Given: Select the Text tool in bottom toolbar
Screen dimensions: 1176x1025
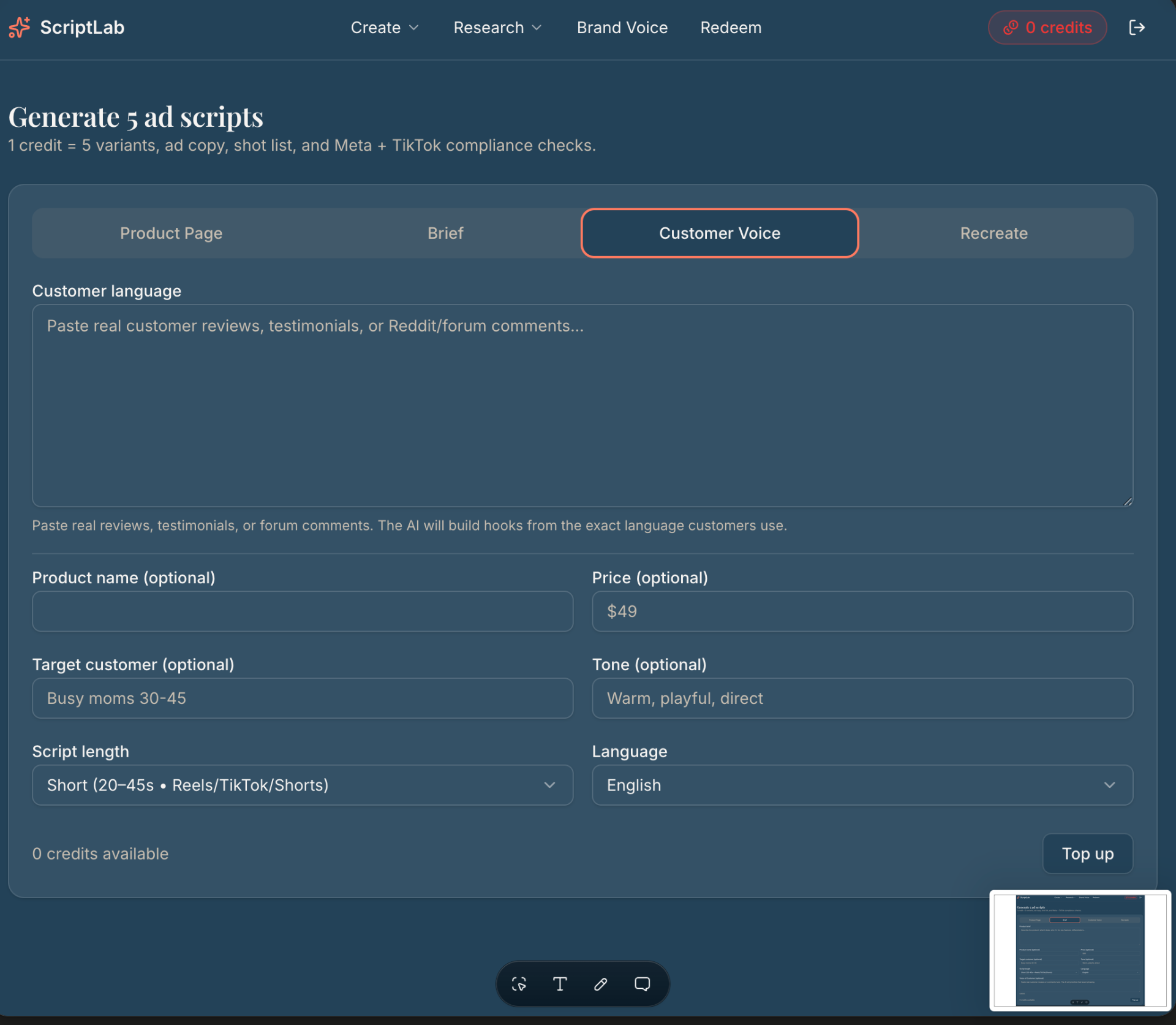Looking at the screenshot, I should pos(560,984).
